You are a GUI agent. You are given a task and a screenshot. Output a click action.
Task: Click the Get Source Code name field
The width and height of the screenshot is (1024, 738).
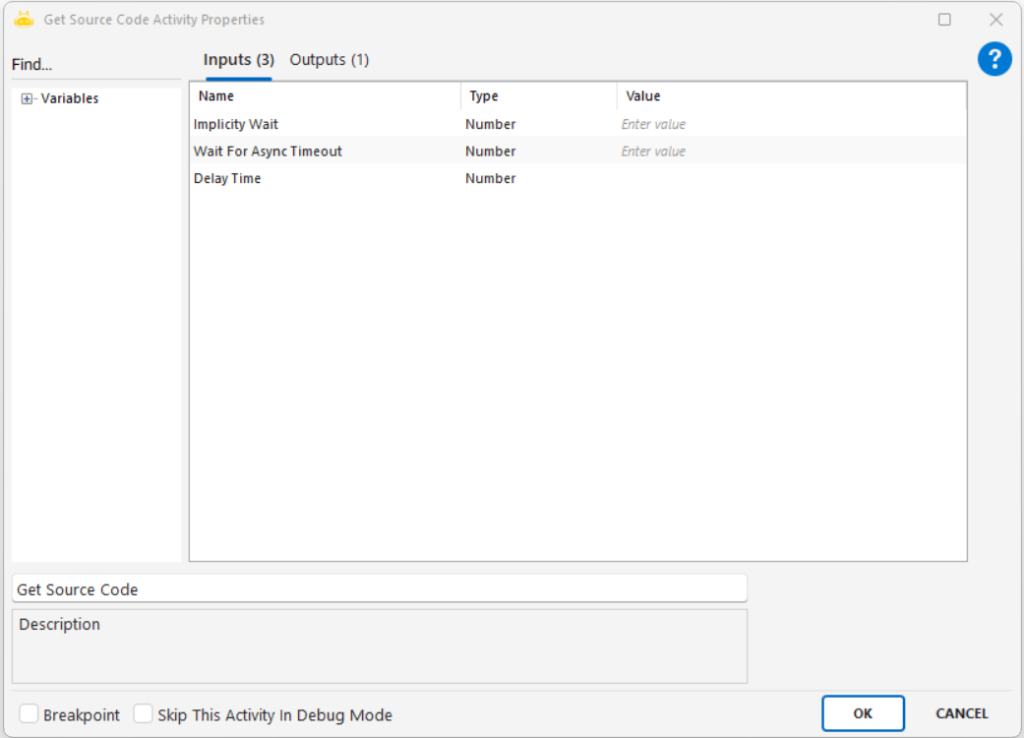click(x=379, y=589)
